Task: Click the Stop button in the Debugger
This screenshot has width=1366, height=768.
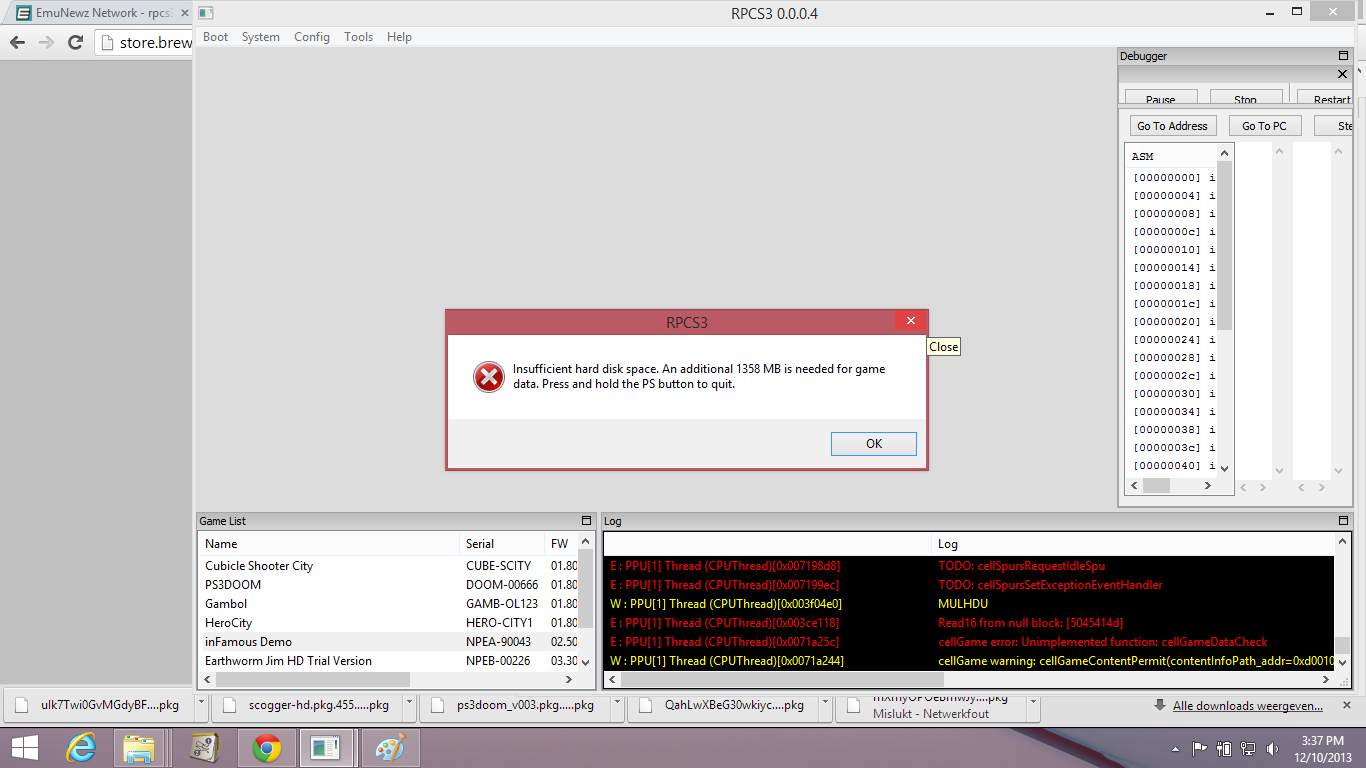Action: tap(1245, 98)
